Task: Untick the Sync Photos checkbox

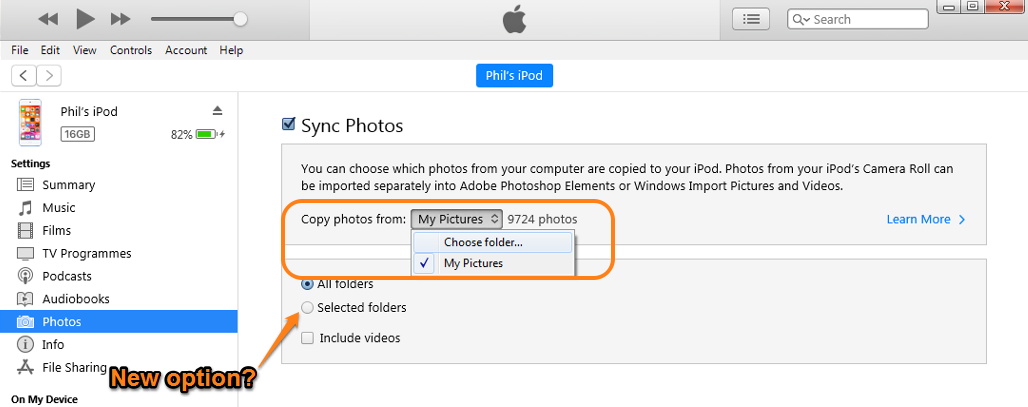Action: pos(289,125)
